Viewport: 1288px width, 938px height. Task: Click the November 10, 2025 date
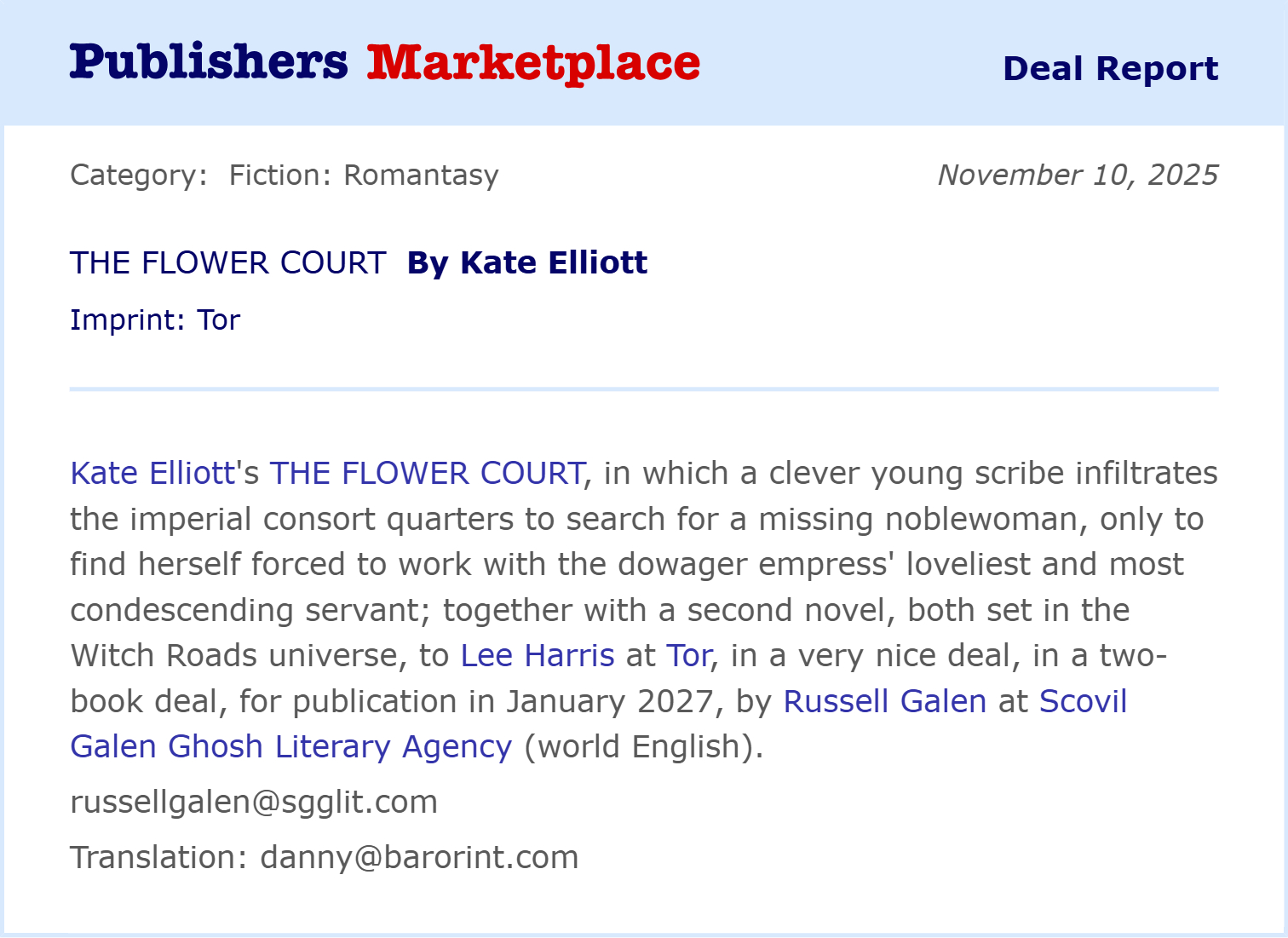click(x=1078, y=176)
